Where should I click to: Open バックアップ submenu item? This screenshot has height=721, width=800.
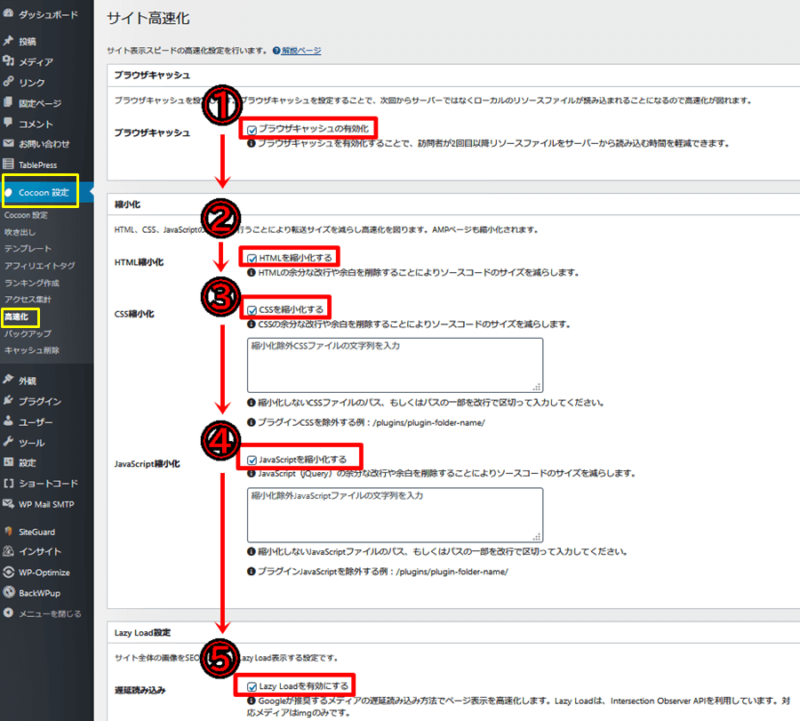(x=28, y=333)
